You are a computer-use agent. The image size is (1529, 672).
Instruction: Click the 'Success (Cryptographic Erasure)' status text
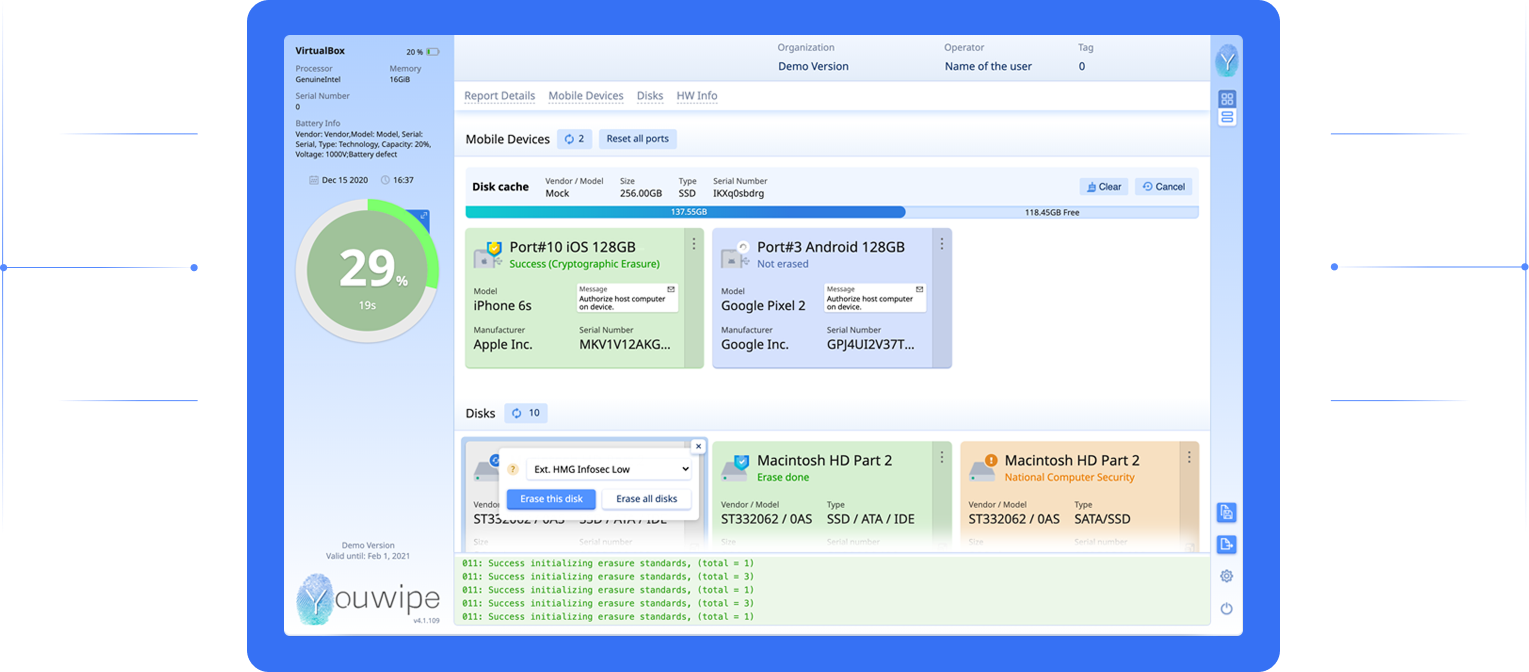pos(585,264)
